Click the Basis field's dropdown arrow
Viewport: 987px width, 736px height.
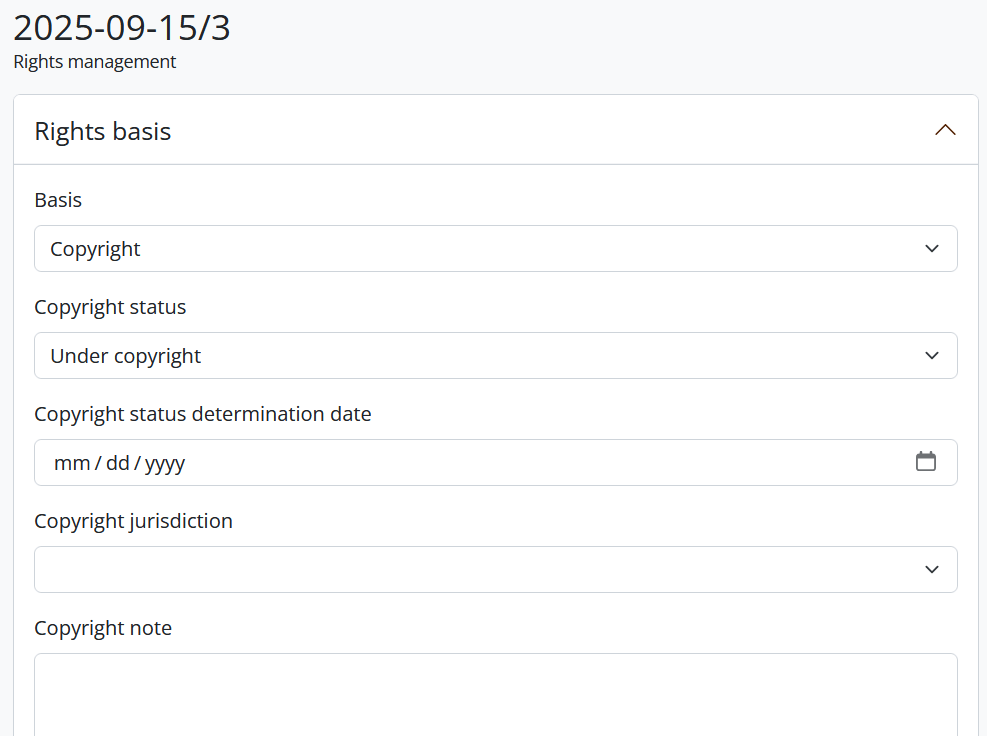click(932, 249)
